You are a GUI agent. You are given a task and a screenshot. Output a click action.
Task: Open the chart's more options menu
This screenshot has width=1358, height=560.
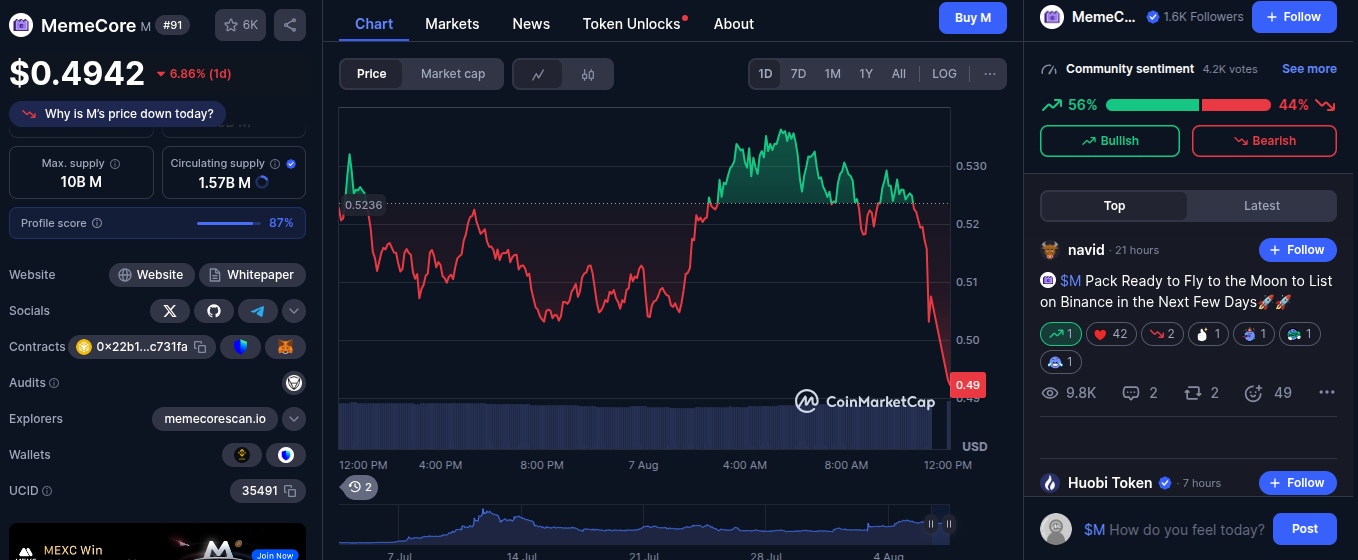point(989,74)
